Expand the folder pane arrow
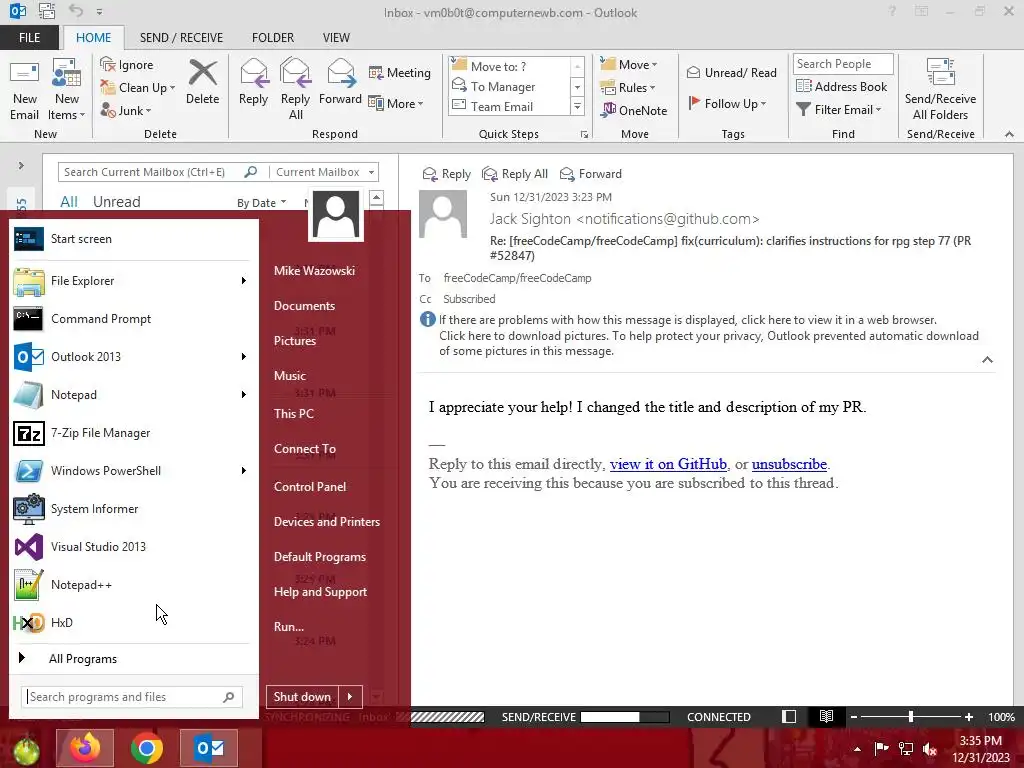The width and height of the screenshot is (1024, 768). click(21, 166)
